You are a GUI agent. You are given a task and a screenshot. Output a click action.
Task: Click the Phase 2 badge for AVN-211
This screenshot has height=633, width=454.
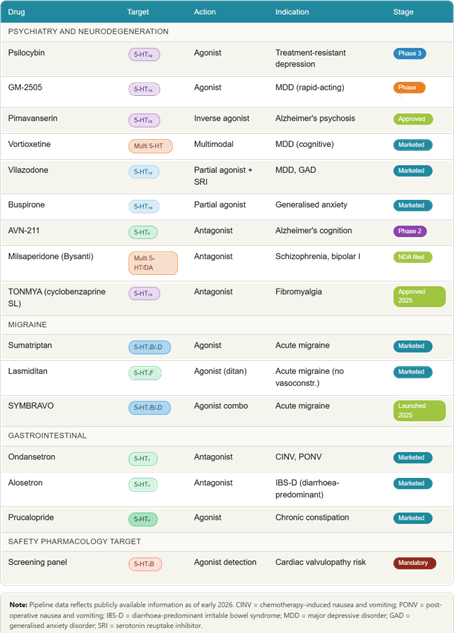[x=410, y=231]
